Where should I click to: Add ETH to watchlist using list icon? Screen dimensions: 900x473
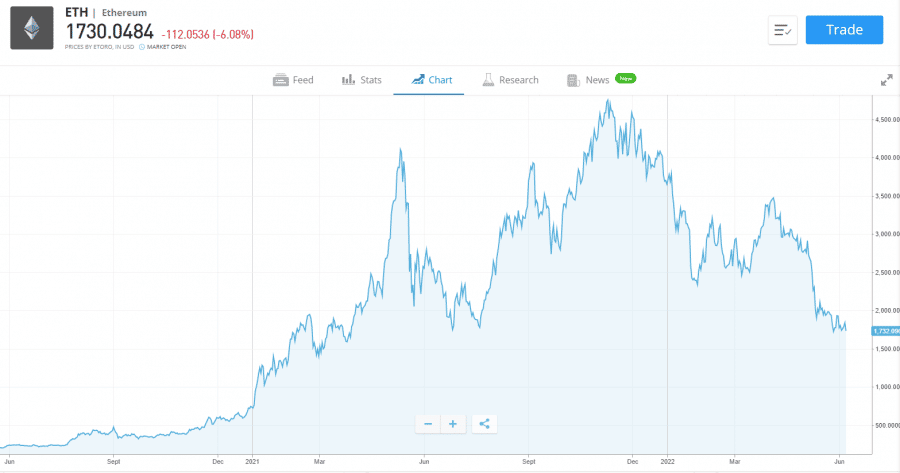click(782, 30)
